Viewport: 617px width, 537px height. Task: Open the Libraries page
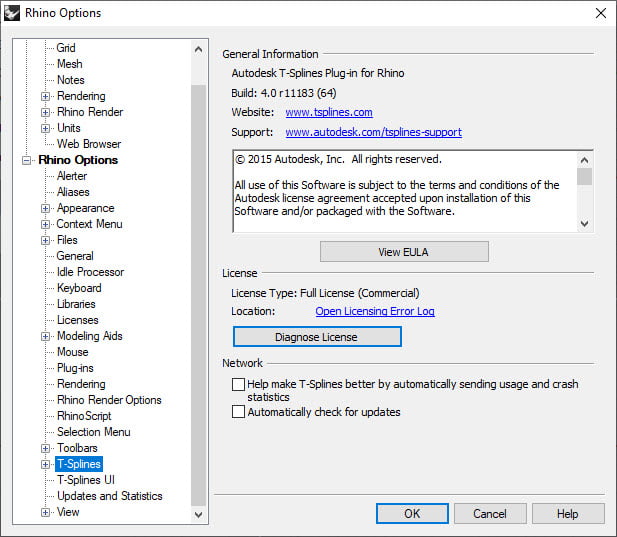point(76,304)
